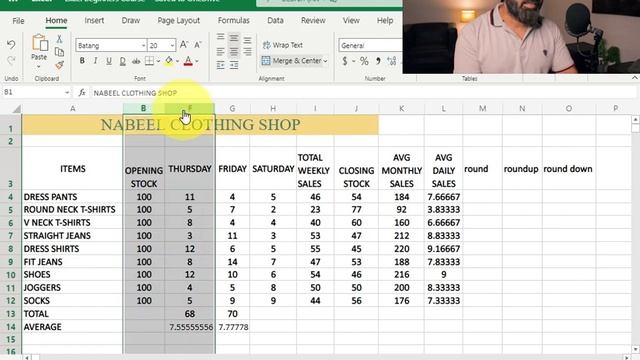Set Middle Align vertical alignment

234,38
